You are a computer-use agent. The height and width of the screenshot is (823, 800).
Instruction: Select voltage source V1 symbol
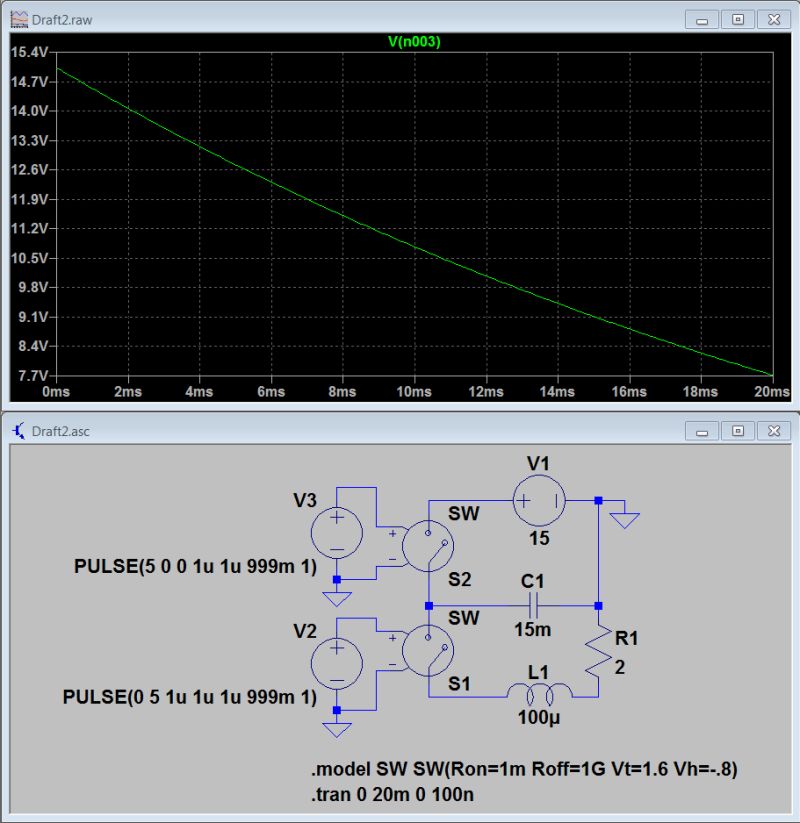[538, 499]
